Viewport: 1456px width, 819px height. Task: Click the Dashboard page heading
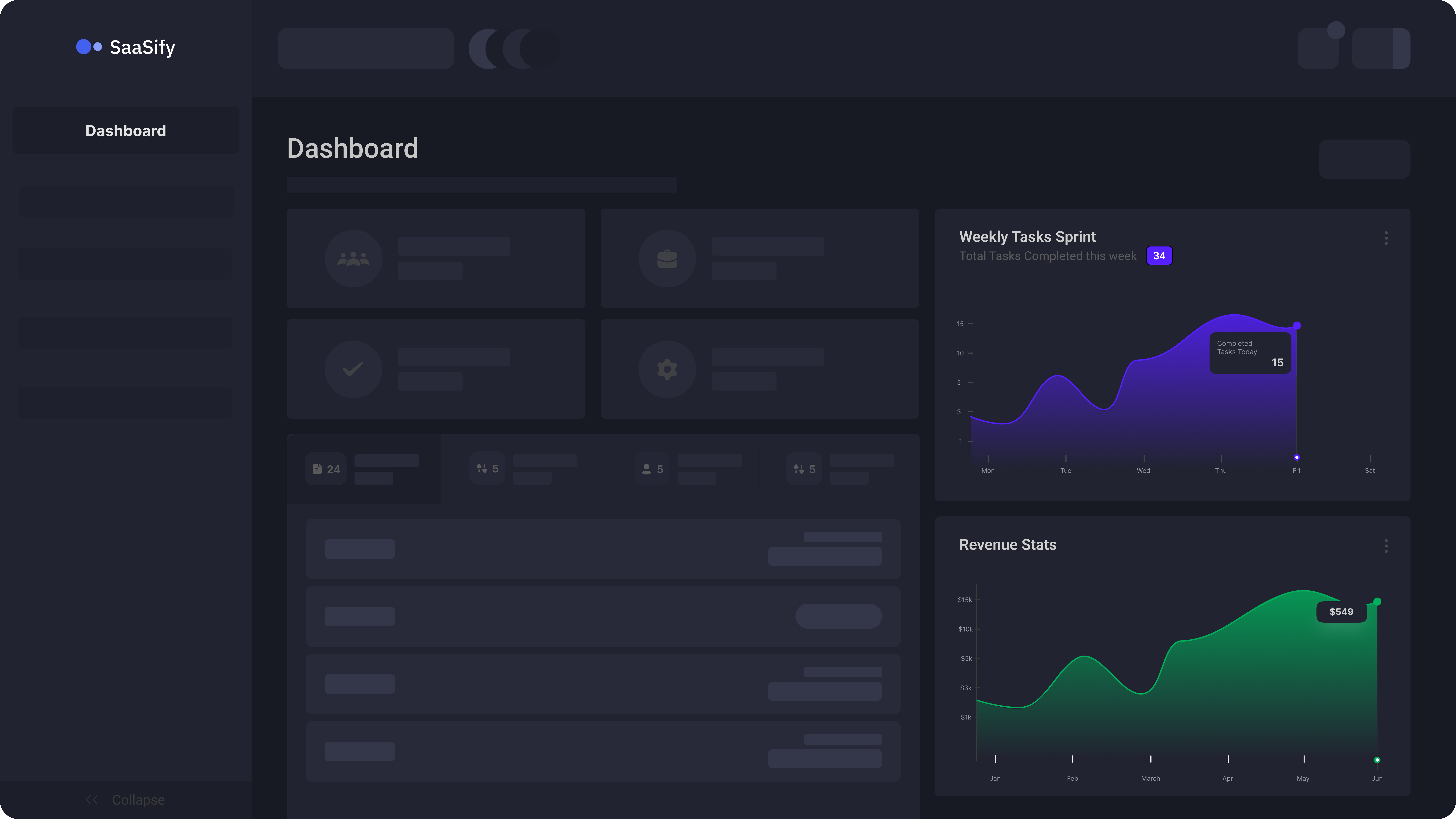pos(353,148)
